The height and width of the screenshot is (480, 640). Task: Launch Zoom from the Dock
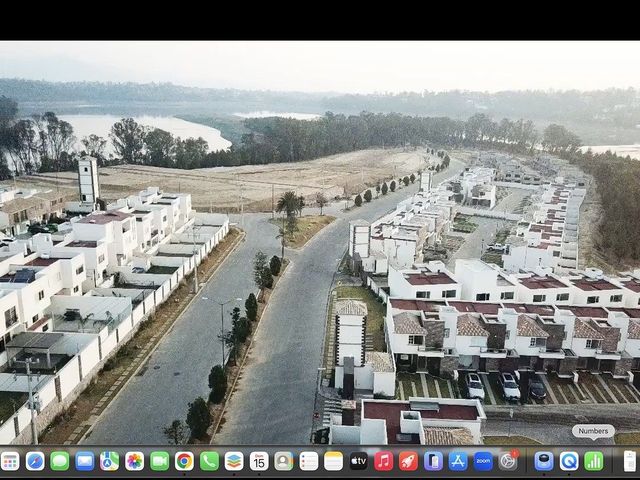[x=483, y=461]
